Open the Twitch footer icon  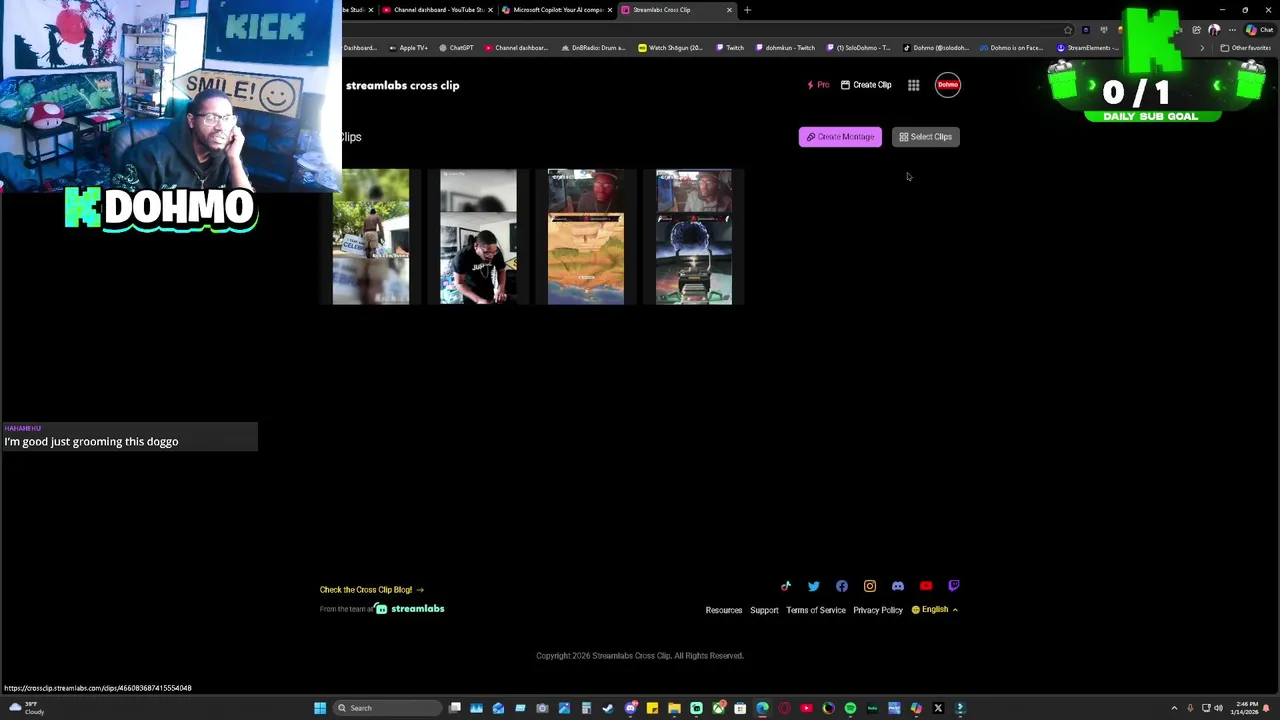(954, 586)
